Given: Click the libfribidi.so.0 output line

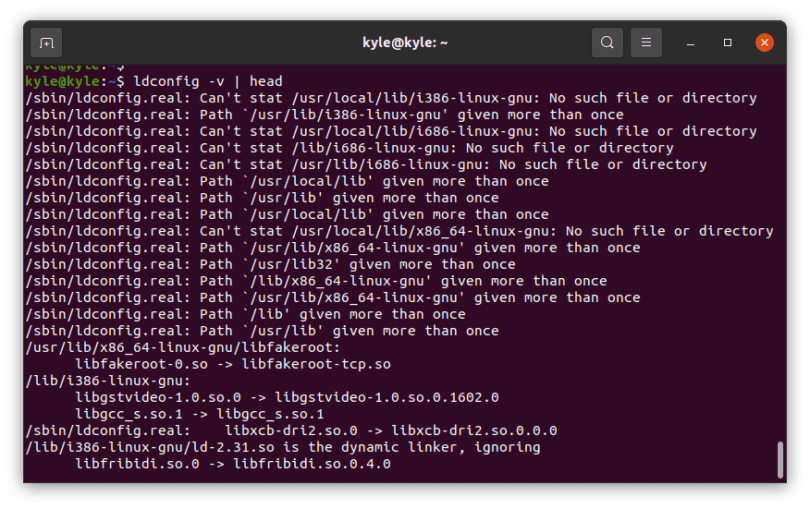Looking at the screenshot, I should click(233, 464).
